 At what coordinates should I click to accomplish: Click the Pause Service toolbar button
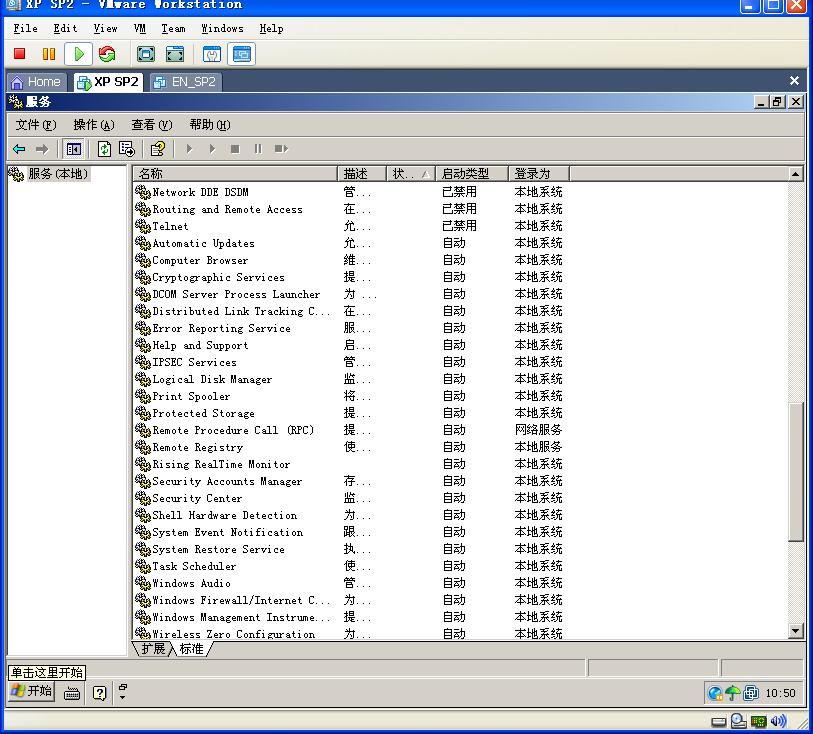258,149
